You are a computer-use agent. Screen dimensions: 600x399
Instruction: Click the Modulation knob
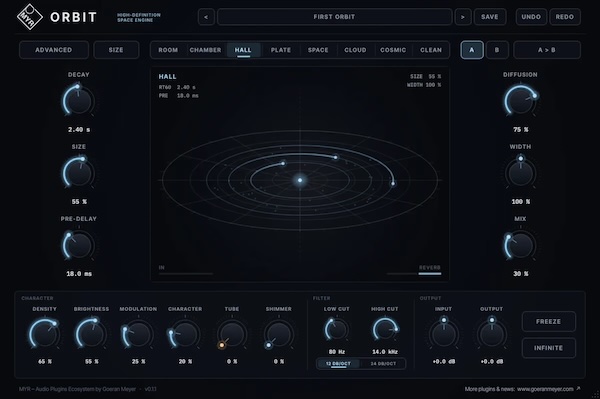coord(138,334)
